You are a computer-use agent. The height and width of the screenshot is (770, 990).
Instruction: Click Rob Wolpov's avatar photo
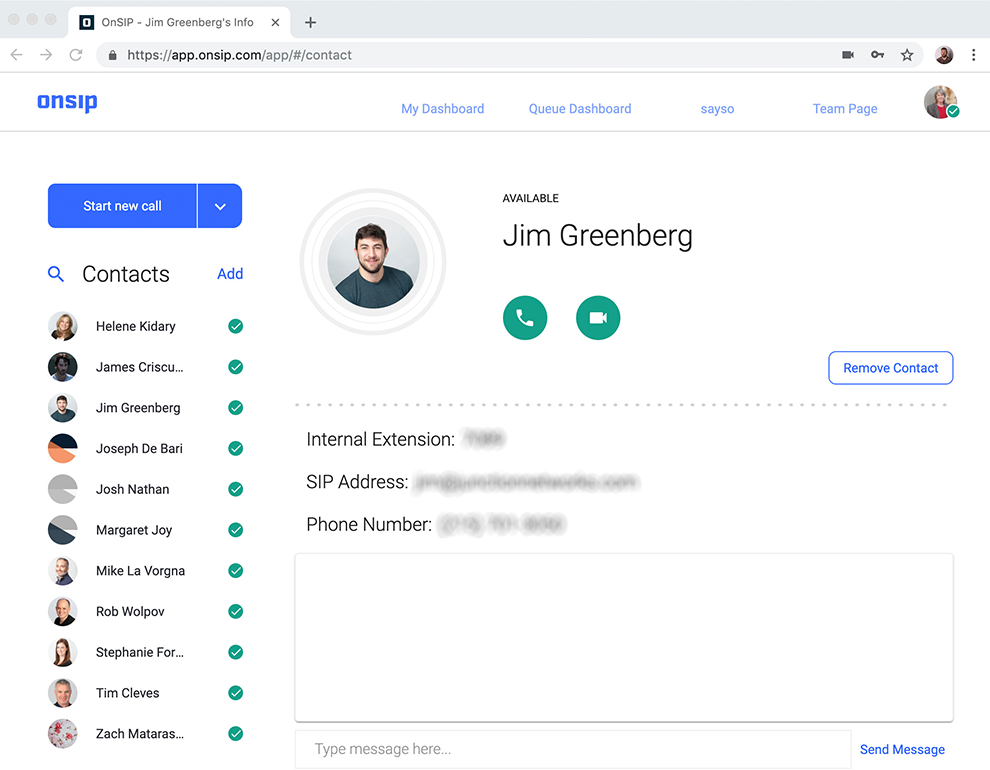point(63,611)
